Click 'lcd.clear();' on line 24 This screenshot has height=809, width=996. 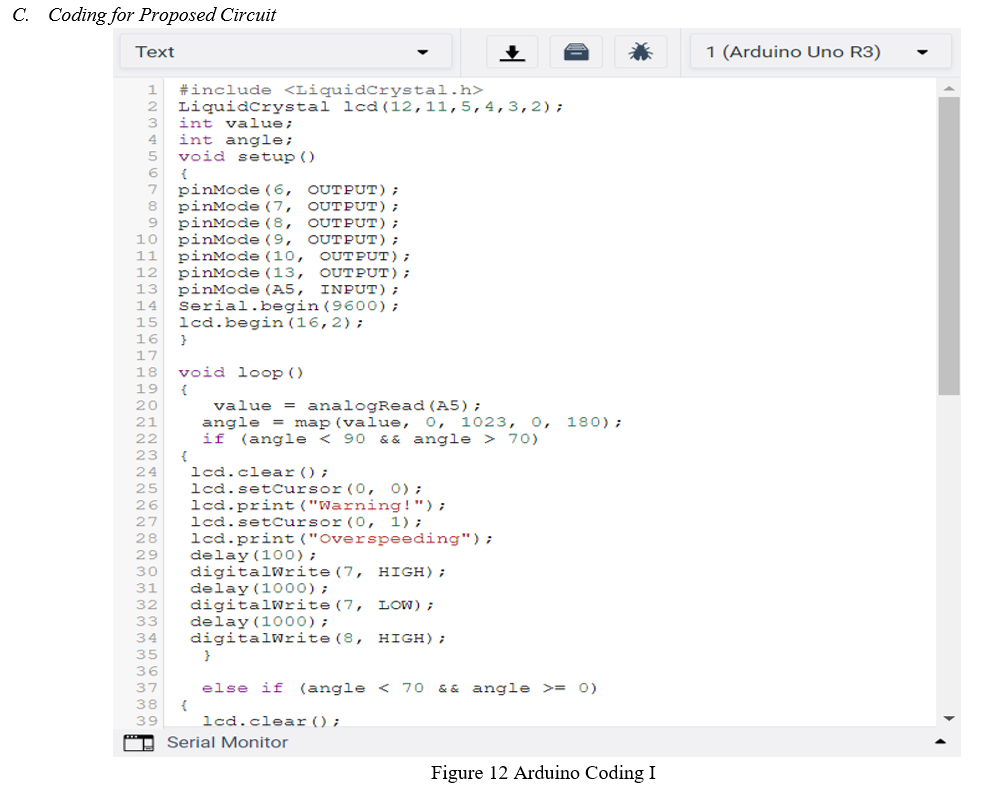click(259, 472)
